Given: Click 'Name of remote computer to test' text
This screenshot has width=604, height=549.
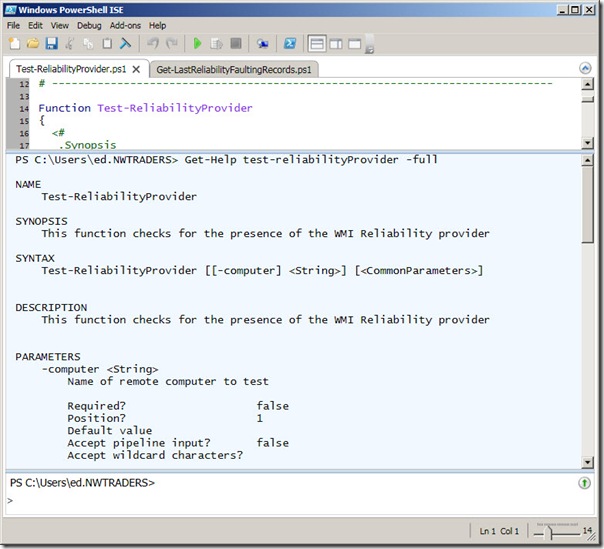Looking at the screenshot, I should (x=168, y=381).
